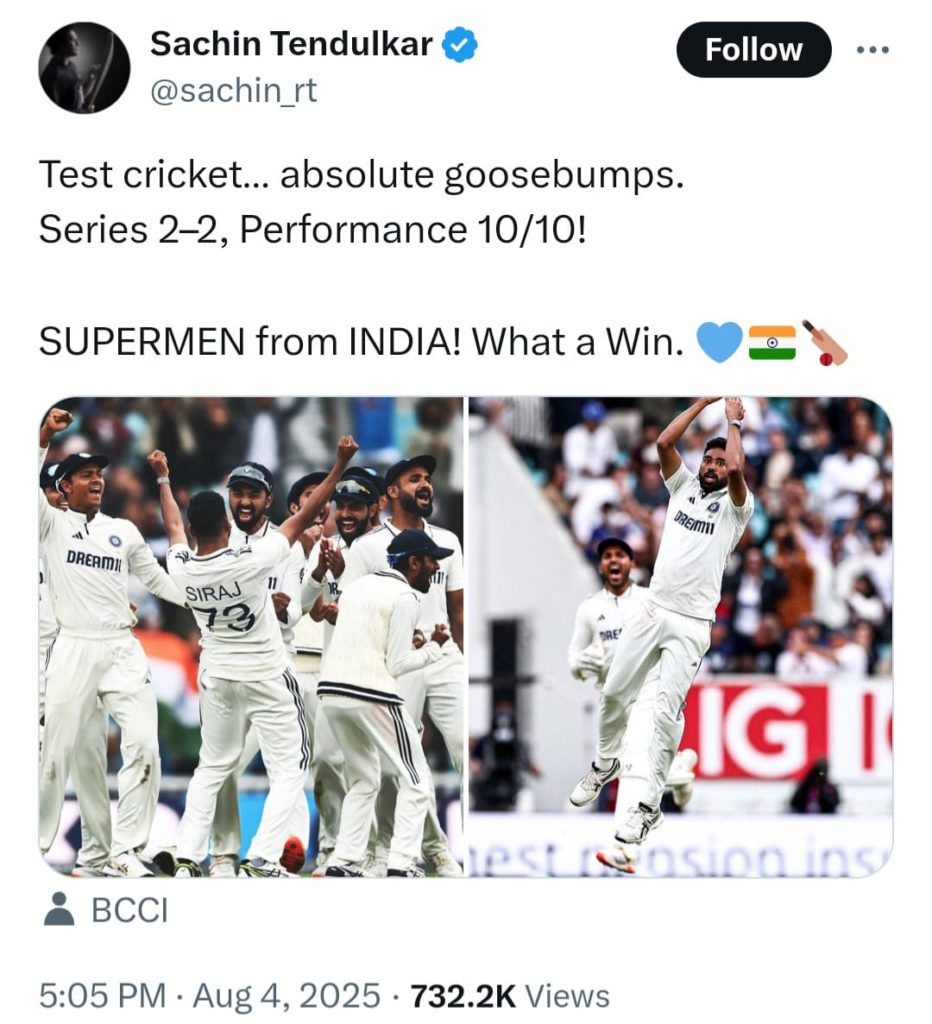The width and height of the screenshot is (932, 1024).
Task: Open the tagged BCCI account link
Action: (x=130, y=910)
